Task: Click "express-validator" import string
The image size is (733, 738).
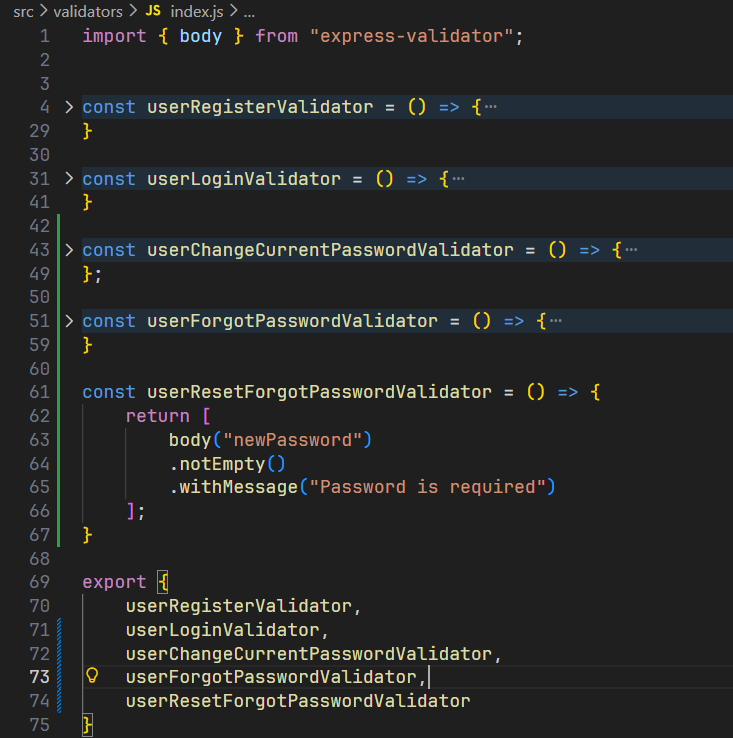Action: point(411,36)
